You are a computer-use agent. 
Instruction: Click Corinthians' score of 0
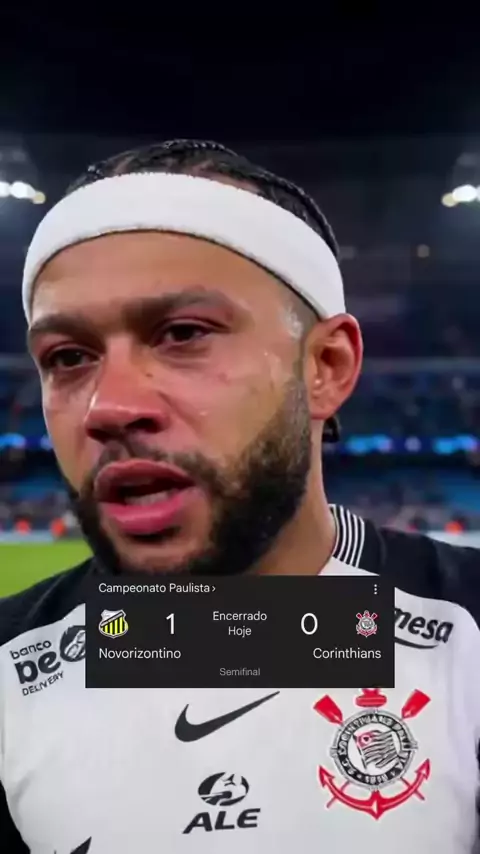[x=309, y=624]
